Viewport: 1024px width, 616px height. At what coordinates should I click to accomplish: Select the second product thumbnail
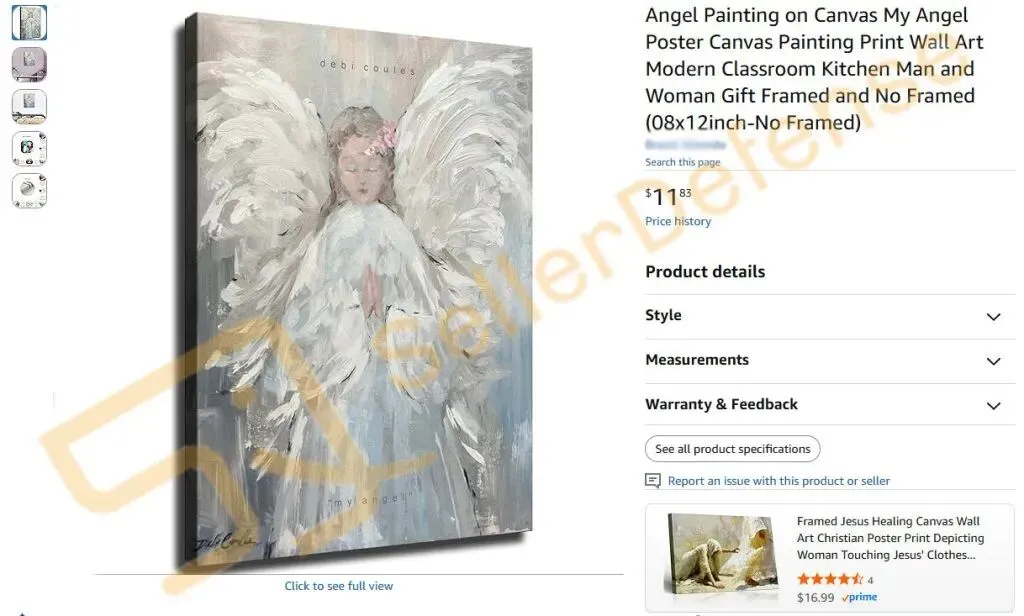click(x=29, y=64)
